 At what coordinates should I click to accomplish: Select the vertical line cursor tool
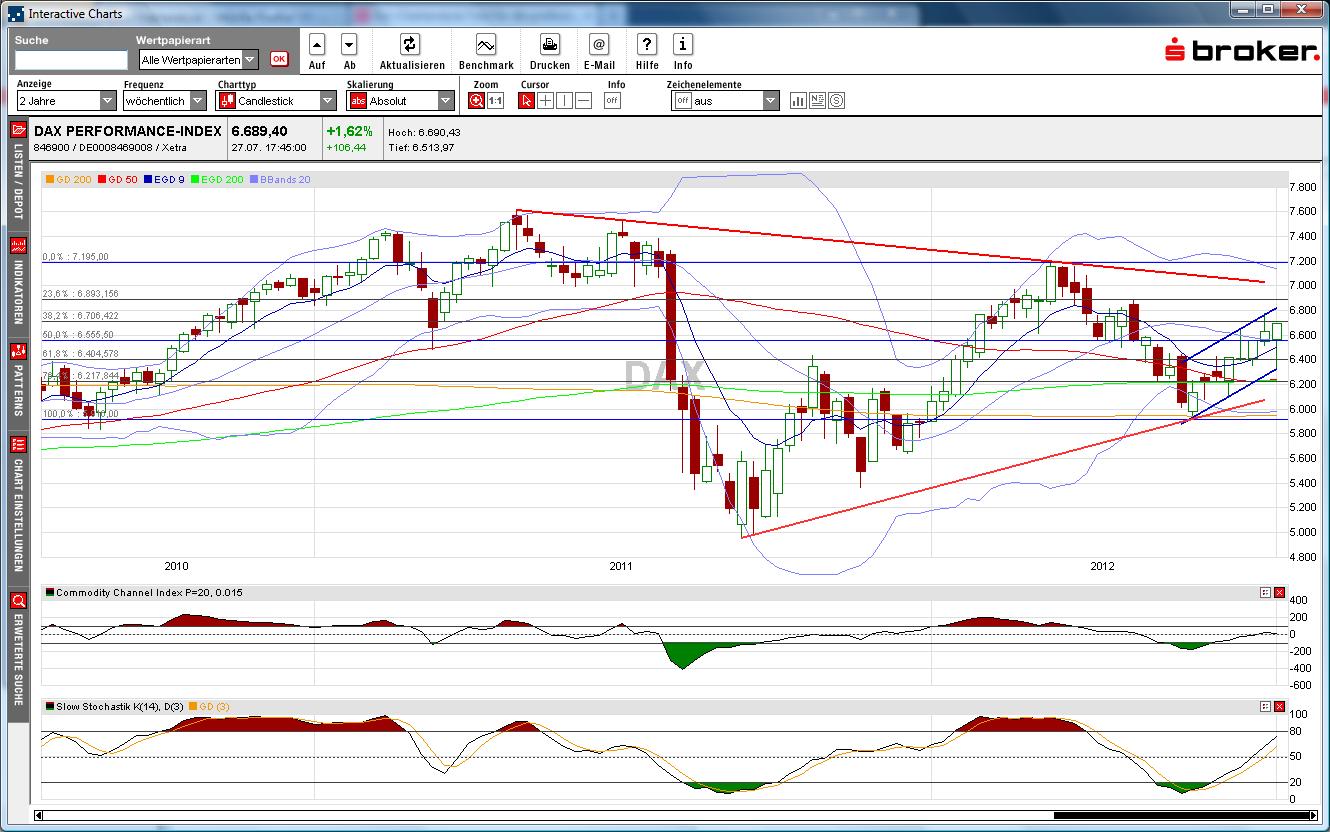point(563,100)
